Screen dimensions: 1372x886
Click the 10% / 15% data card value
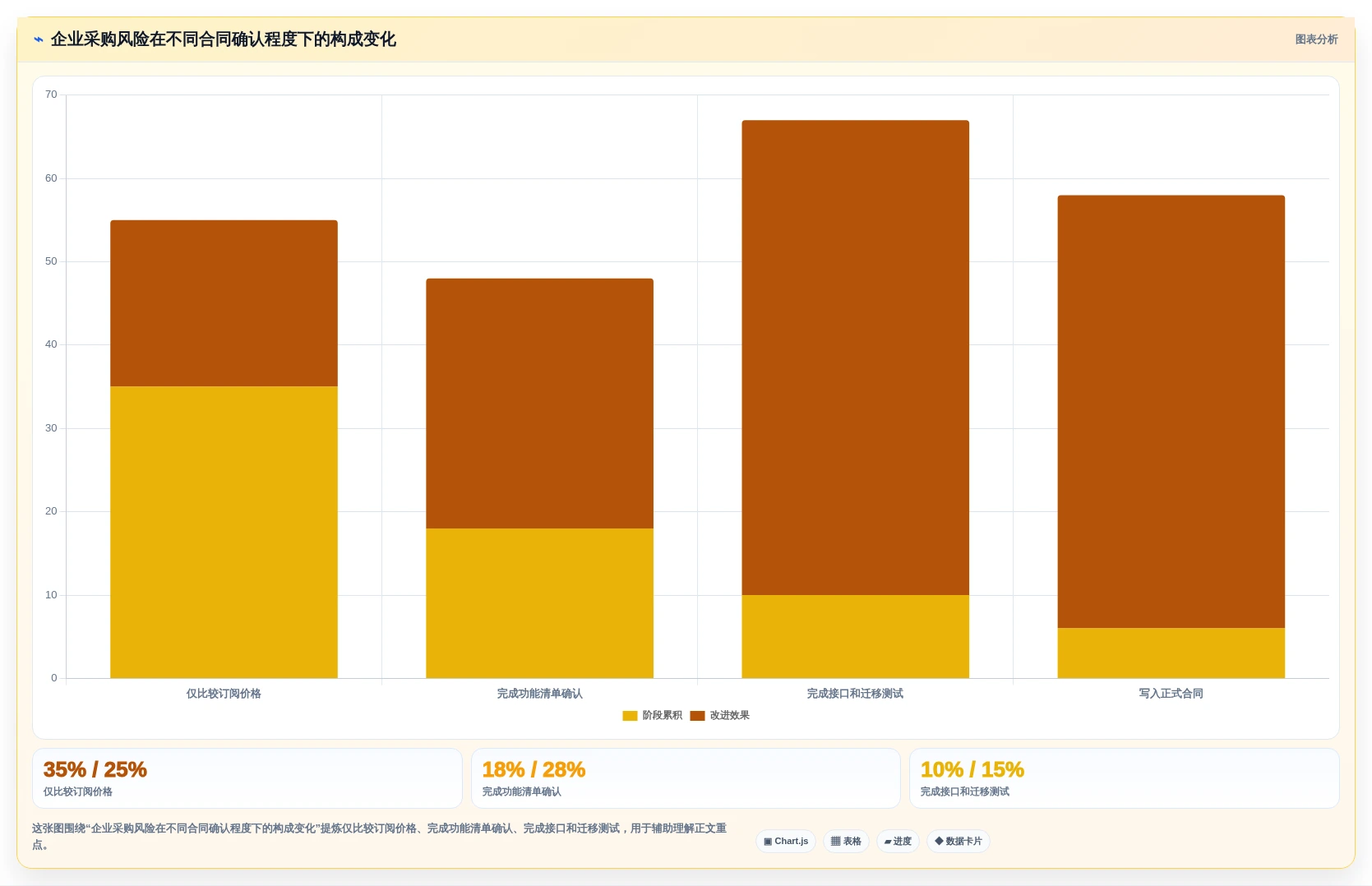point(972,770)
